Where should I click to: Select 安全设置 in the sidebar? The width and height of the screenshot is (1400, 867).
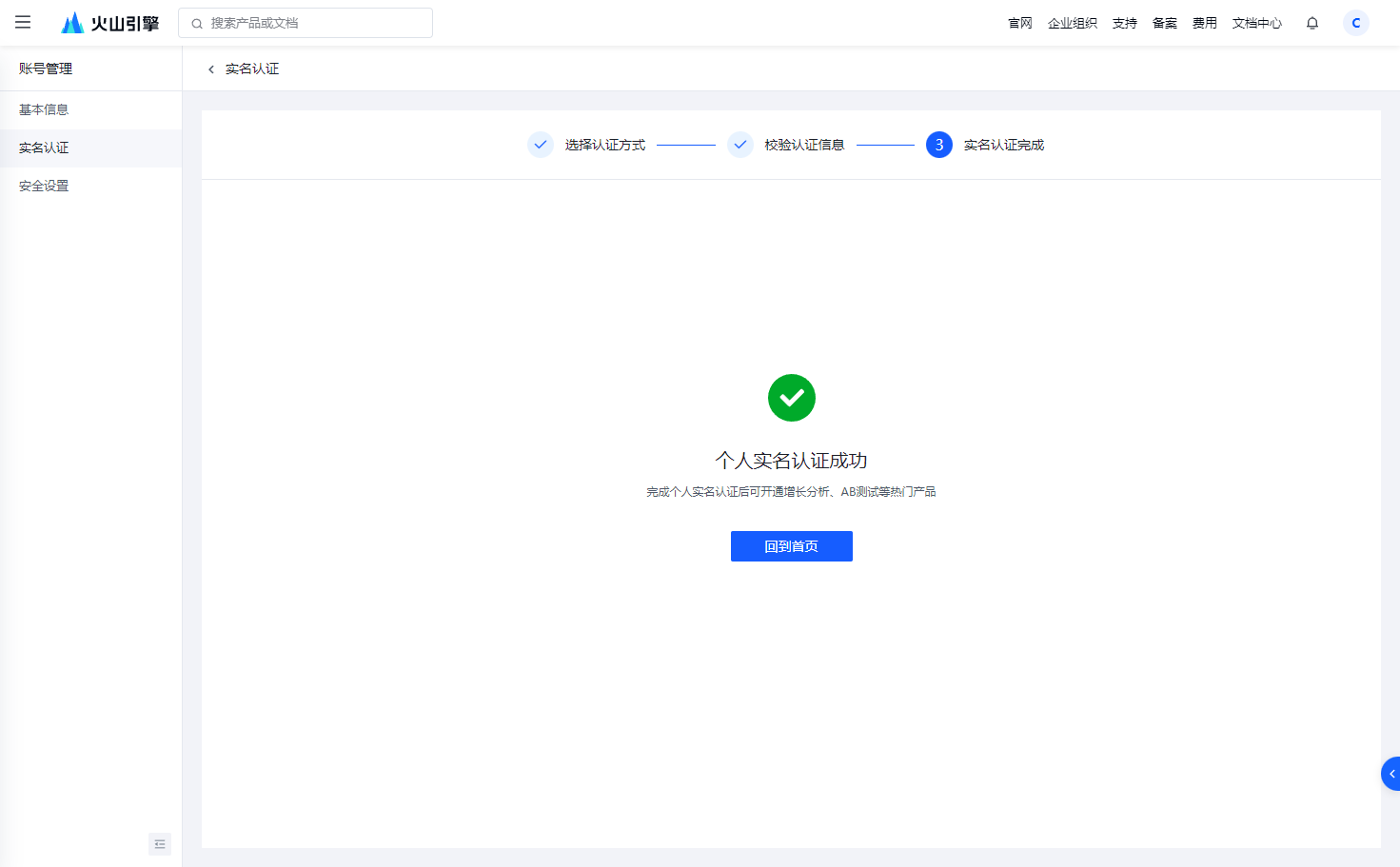(x=90, y=187)
